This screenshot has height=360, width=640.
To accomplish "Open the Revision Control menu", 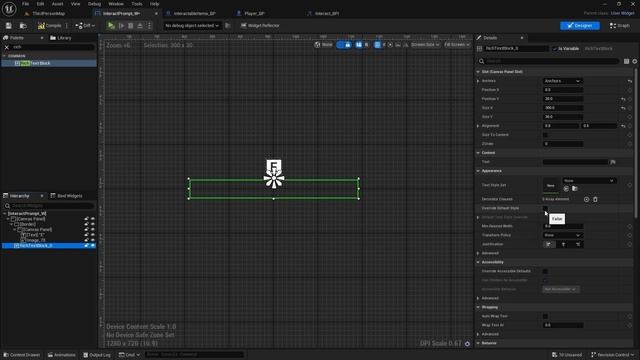I will pyautogui.click(x=612, y=355).
